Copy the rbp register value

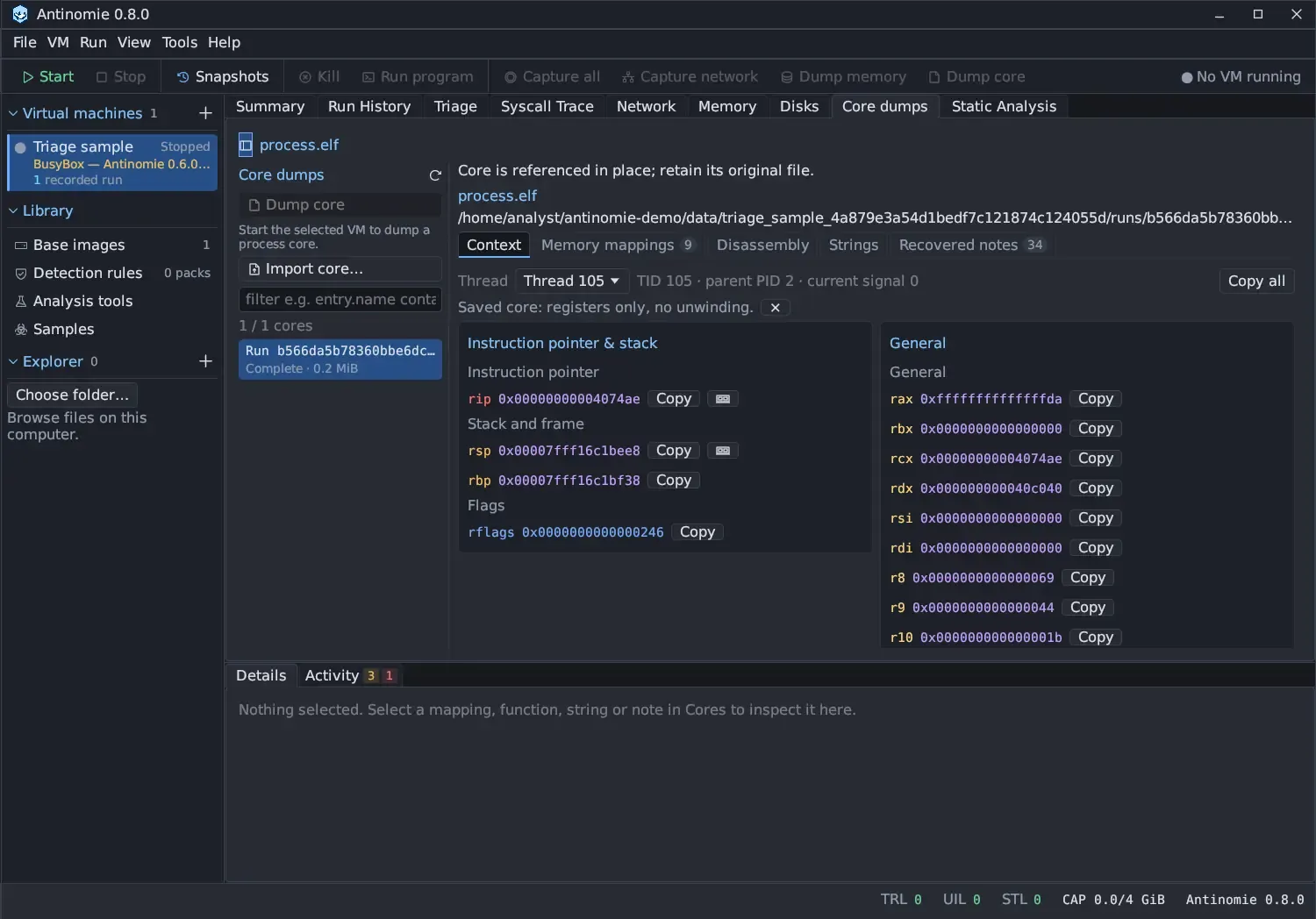coord(674,481)
